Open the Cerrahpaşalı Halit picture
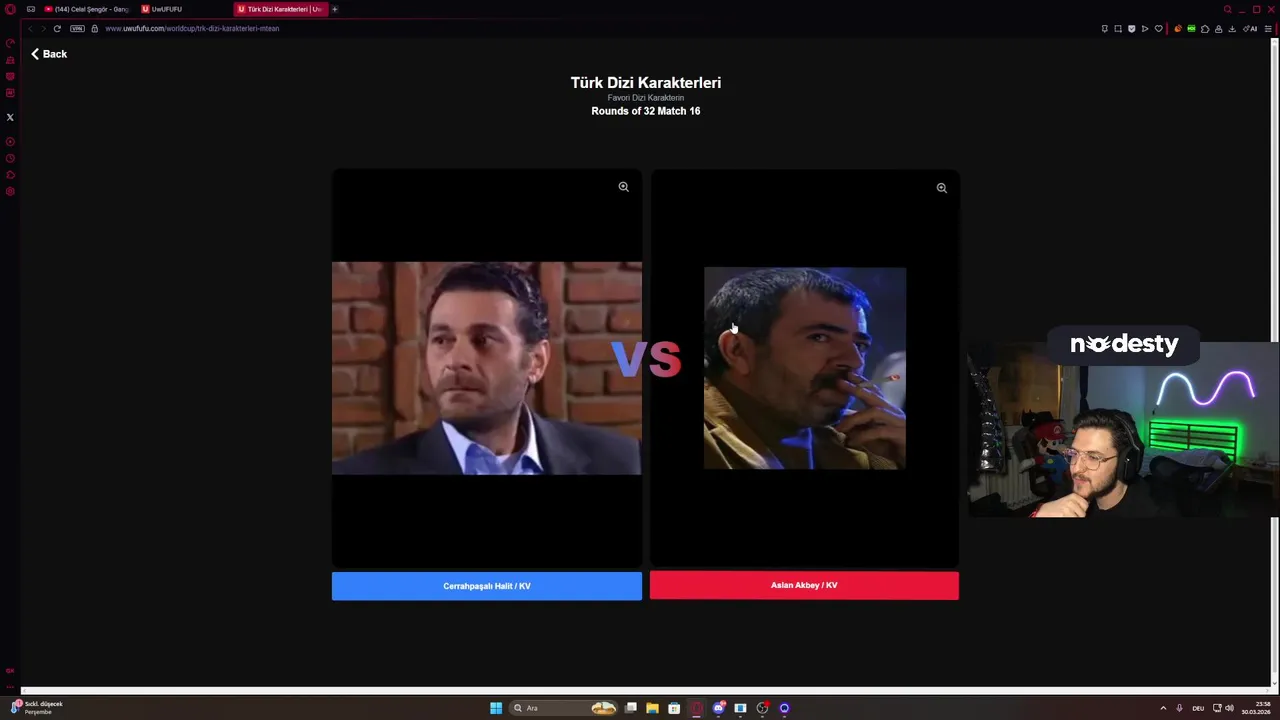Viewport: 1280px width, 720px height. coord(487,368)
